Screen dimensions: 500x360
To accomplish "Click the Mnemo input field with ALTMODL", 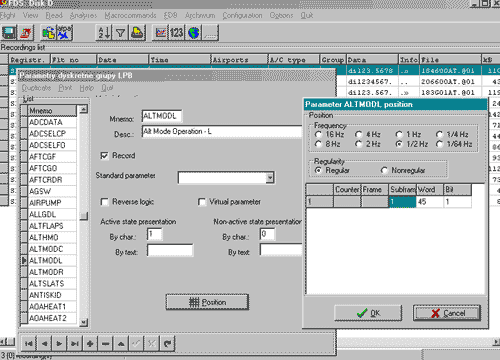I will click(x=162, y=116).
